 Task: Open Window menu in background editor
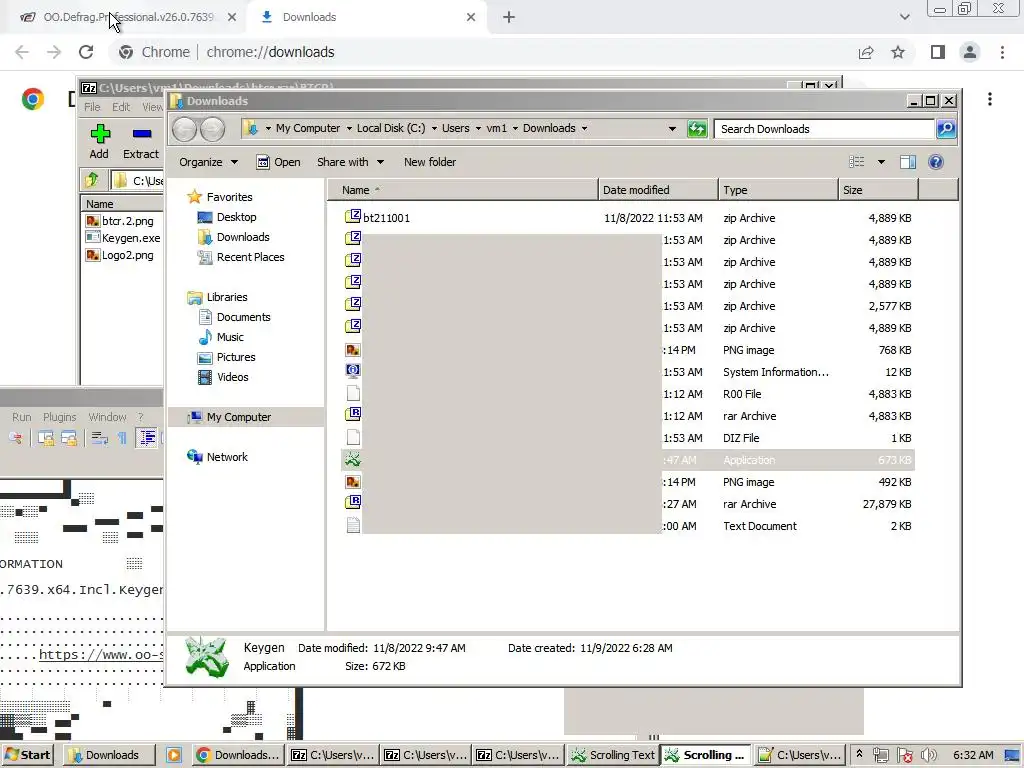107,417
